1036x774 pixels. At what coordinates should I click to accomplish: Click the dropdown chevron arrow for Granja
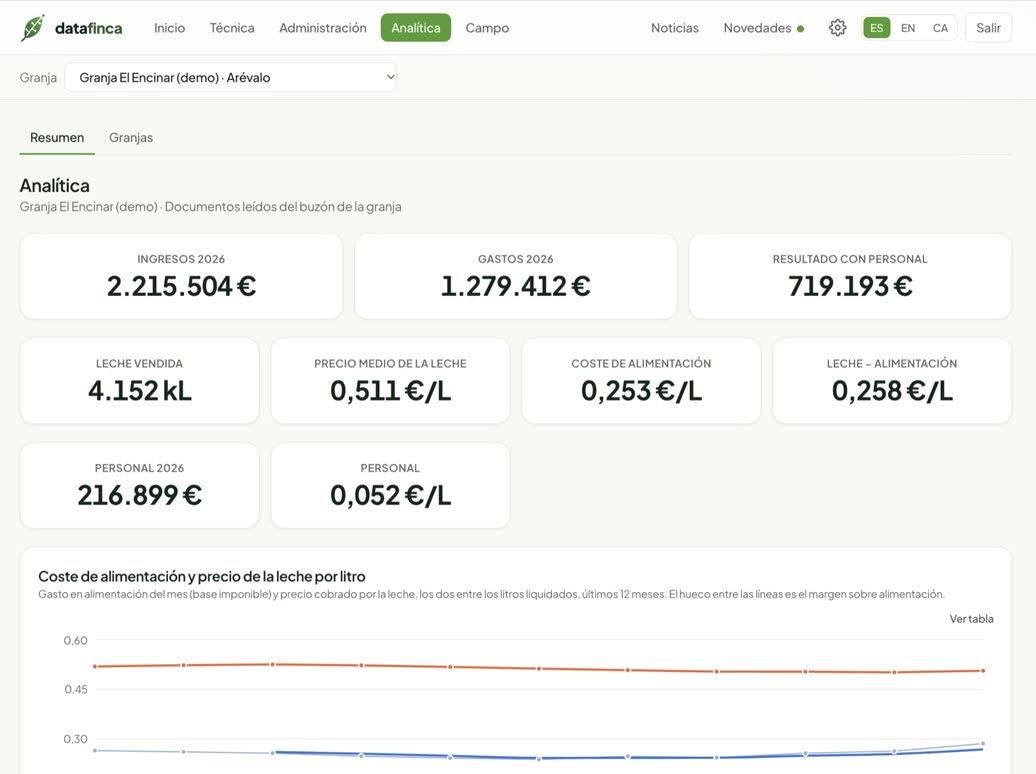[x=390, y=77]
